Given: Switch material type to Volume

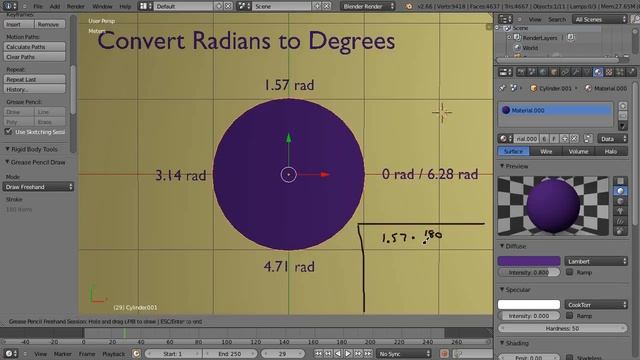Looking at the screenshot, I should 578,151.
